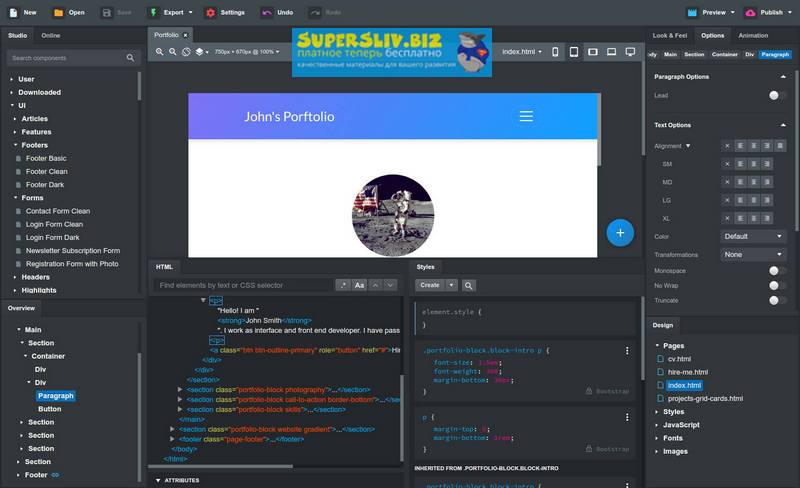Switch to the Online components tab
This screenshot has height=488, width=800.
coord(51,36)
